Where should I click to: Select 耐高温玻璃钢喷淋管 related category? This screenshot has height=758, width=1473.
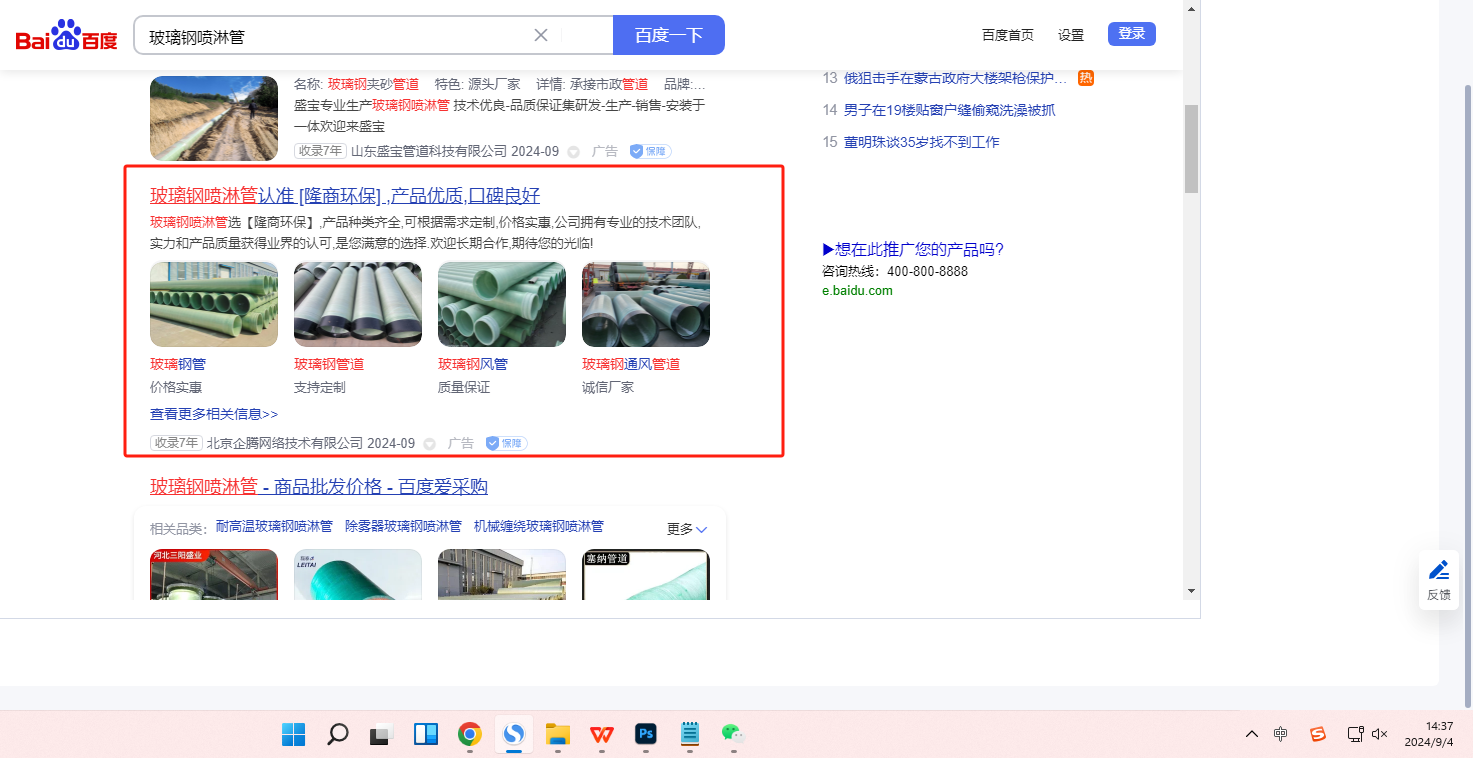click(274, 526)
